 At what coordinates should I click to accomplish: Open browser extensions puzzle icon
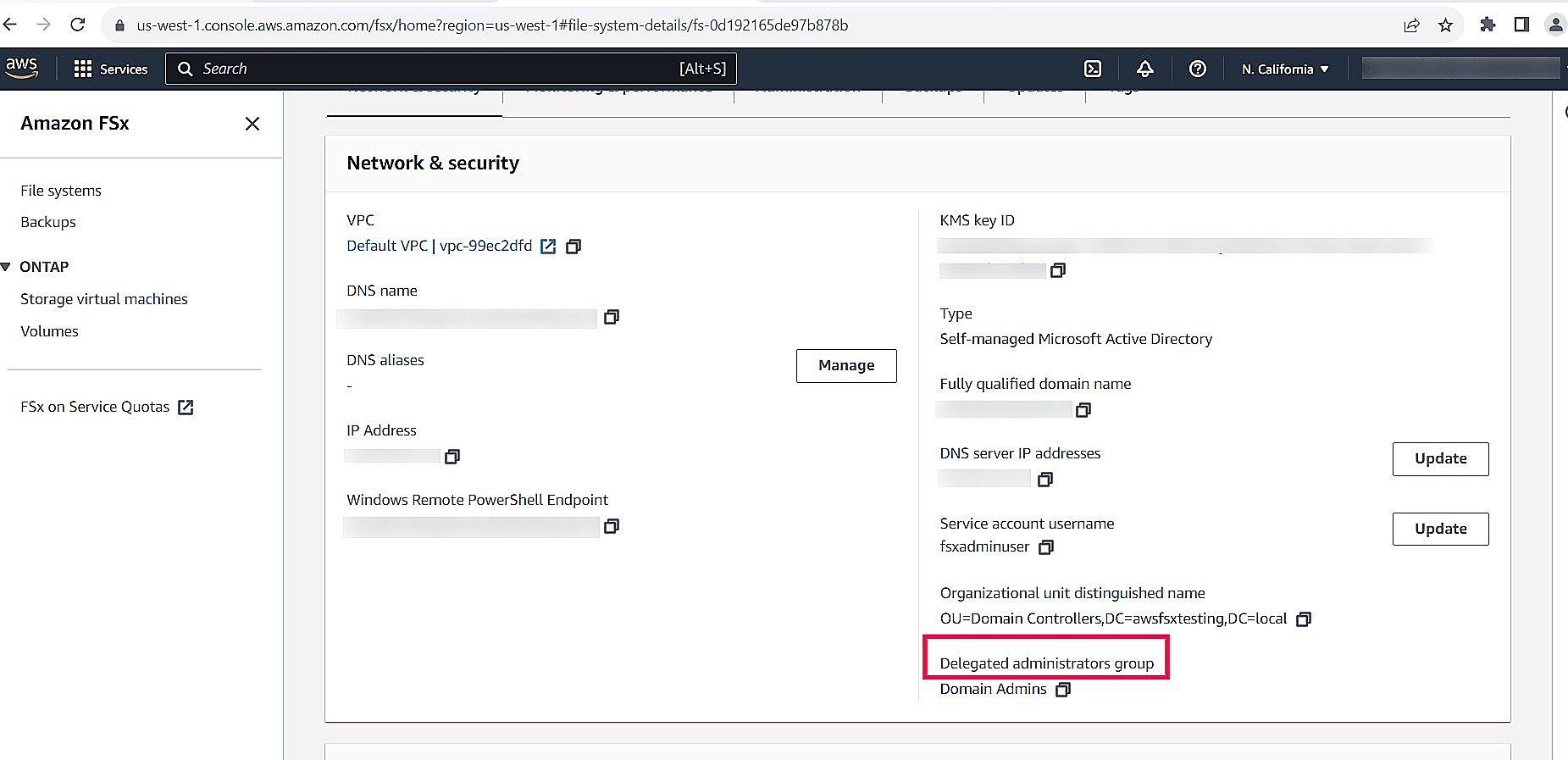1488,25
